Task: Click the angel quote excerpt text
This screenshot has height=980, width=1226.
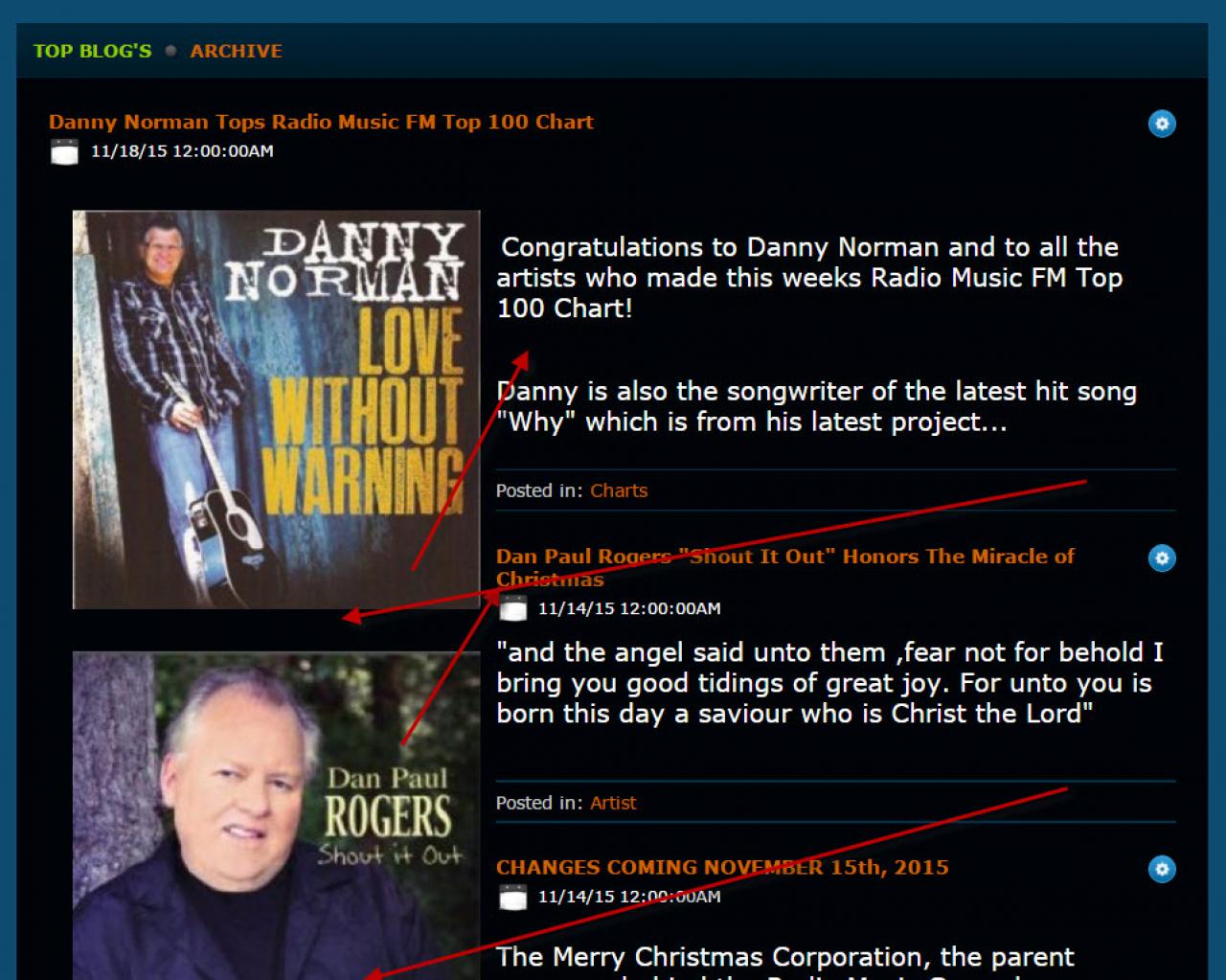Action: [x=829, y=683]
